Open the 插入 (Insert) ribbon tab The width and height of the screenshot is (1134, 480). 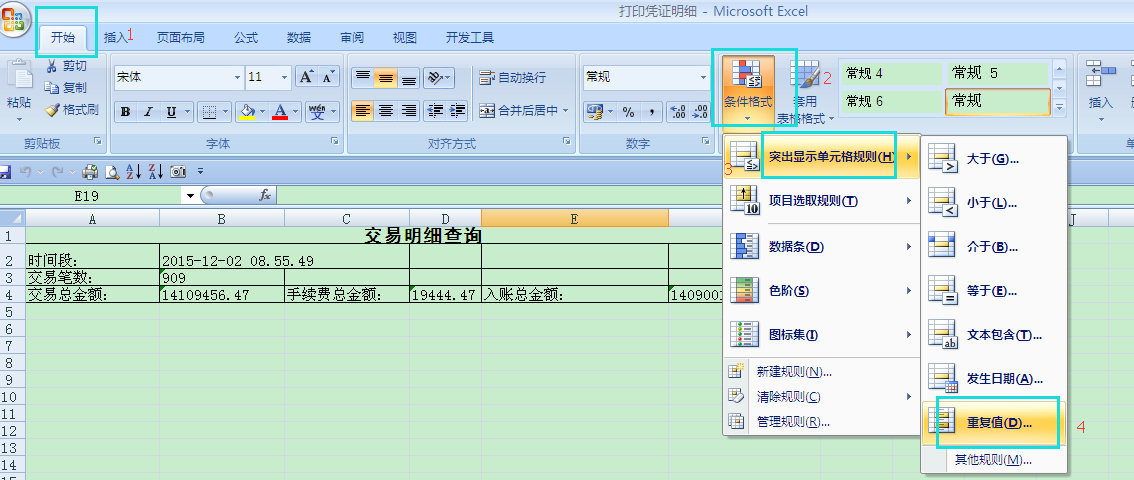coord(116,38)
